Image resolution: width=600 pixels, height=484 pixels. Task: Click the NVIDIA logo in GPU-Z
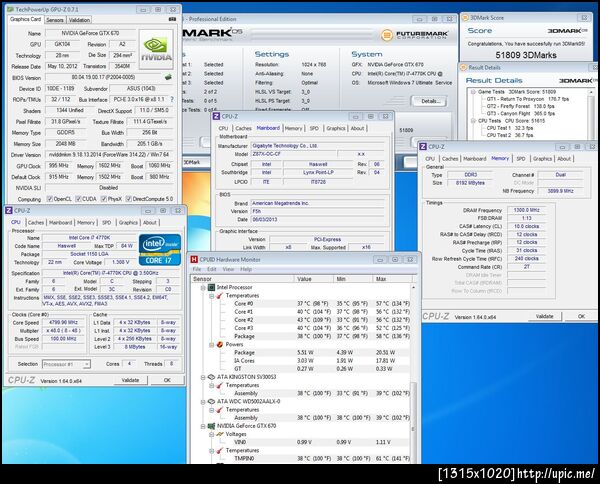pos(156,50)
